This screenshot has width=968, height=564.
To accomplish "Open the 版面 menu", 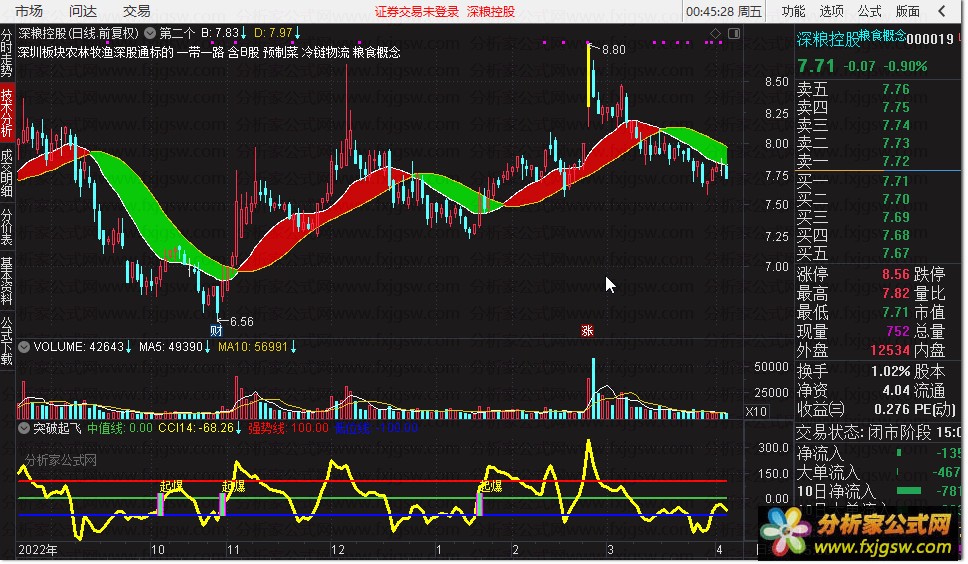I will (x=908, y=11).
